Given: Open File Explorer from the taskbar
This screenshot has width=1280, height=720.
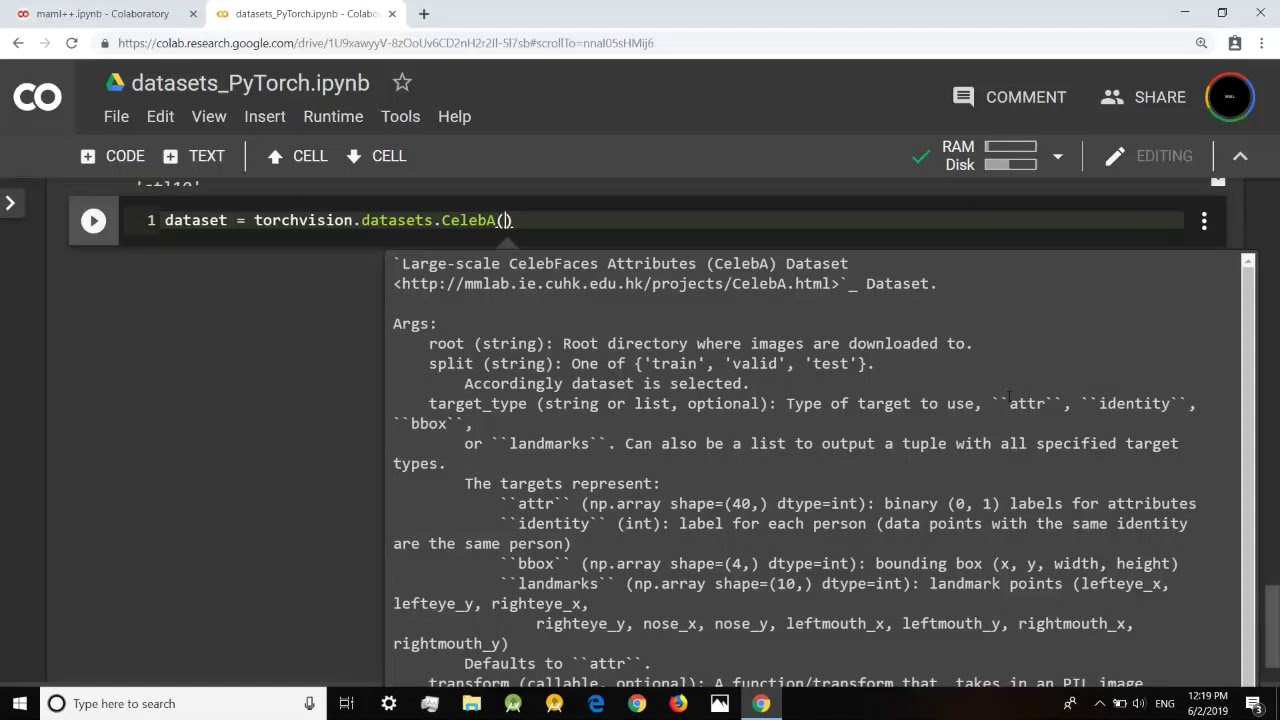Looking at the screenshot, I should click(x=471, y=704).
